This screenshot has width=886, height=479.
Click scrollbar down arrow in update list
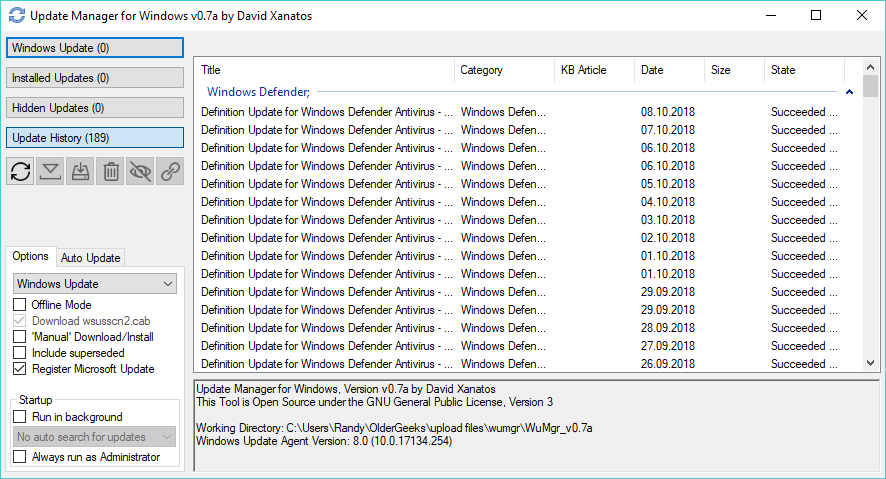point(871,363)
